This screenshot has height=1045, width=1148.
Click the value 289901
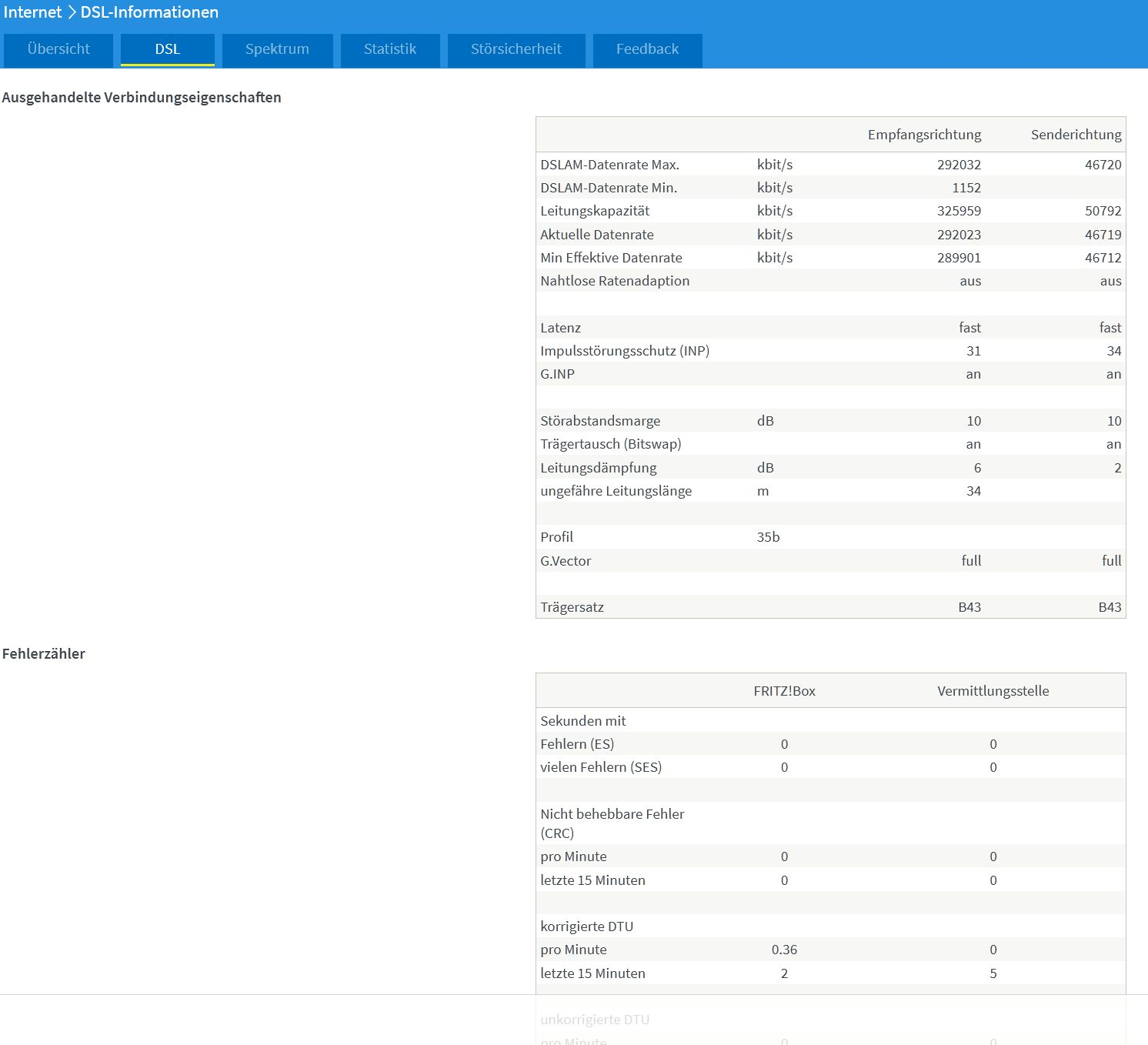[x=959, y=258]
